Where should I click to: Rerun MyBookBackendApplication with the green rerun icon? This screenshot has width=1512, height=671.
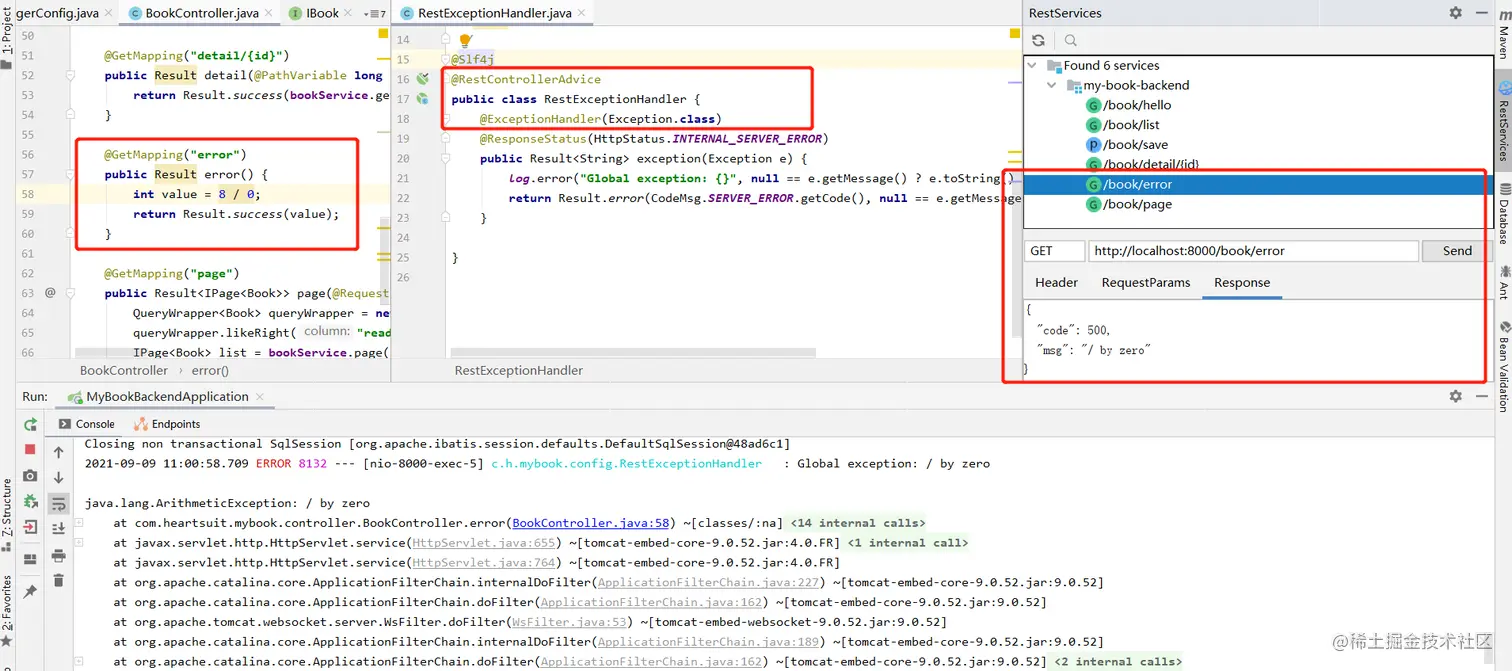pos(30,424)
